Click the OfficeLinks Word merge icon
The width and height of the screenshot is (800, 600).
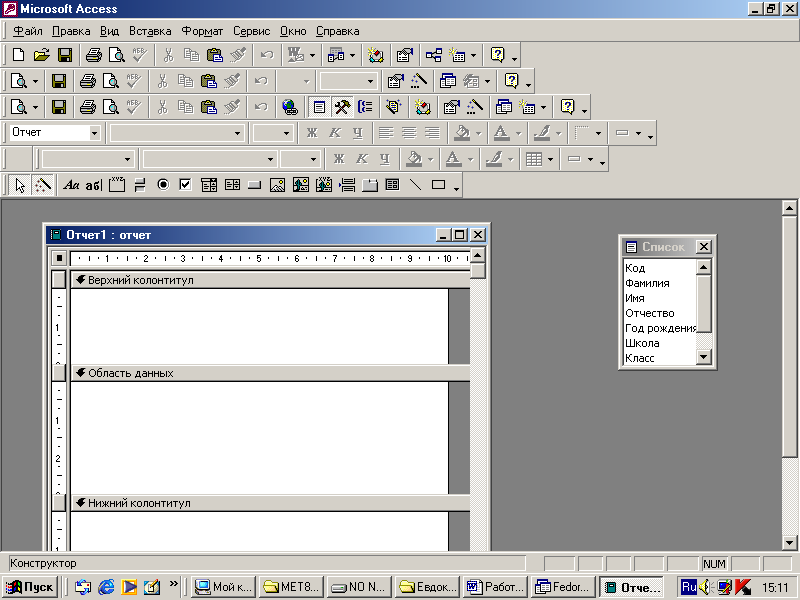point(295,55)
